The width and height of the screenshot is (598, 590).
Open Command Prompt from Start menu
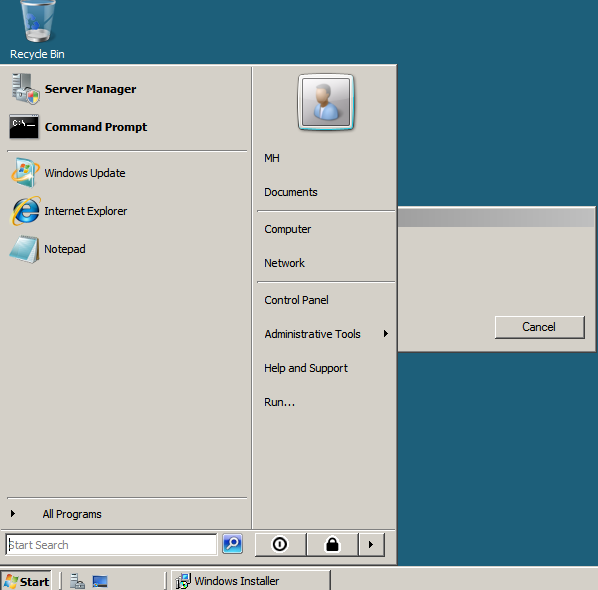pos(126,127)
